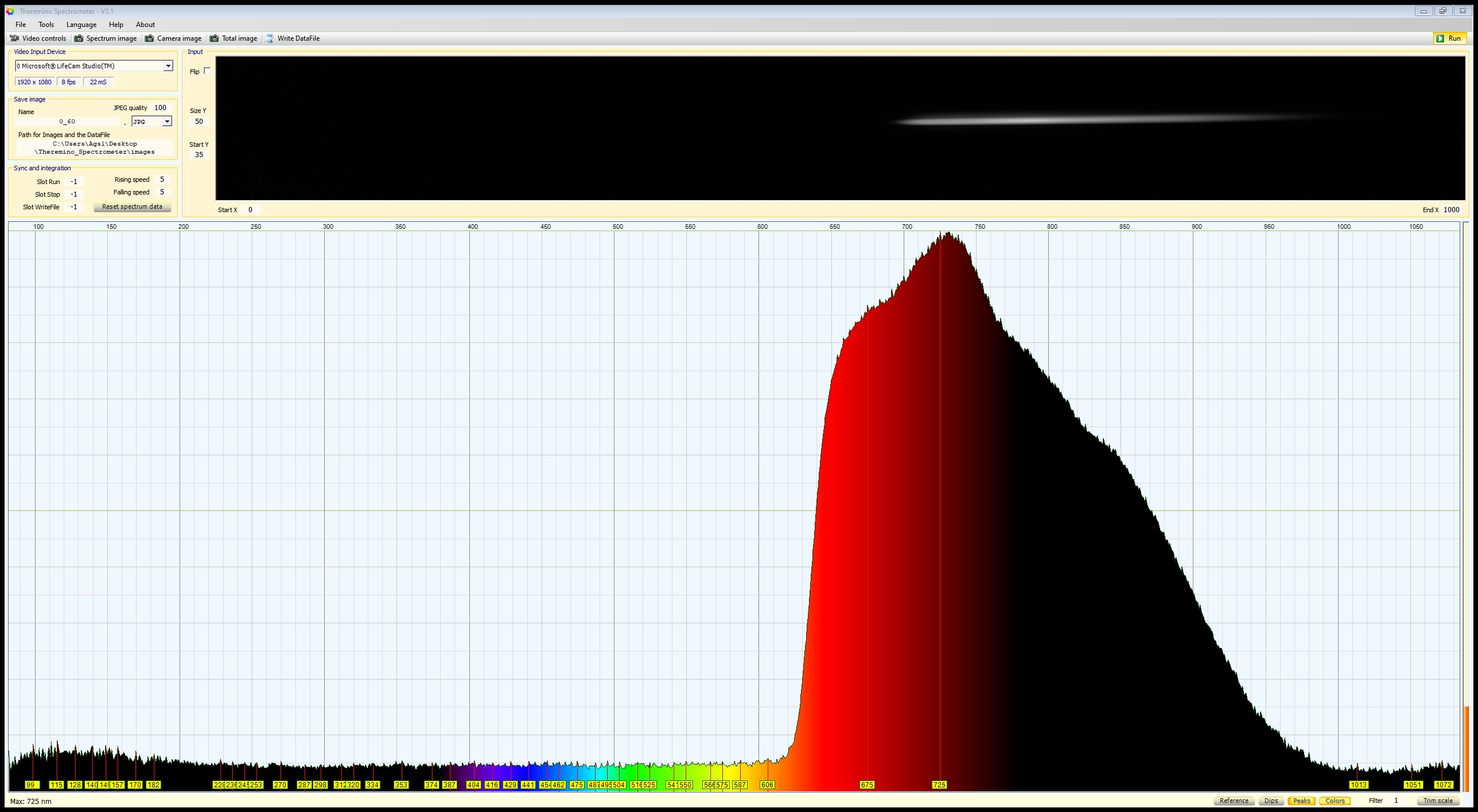Save Spectrum image via camera icon

pyautogui.click(x=106, y=38)
